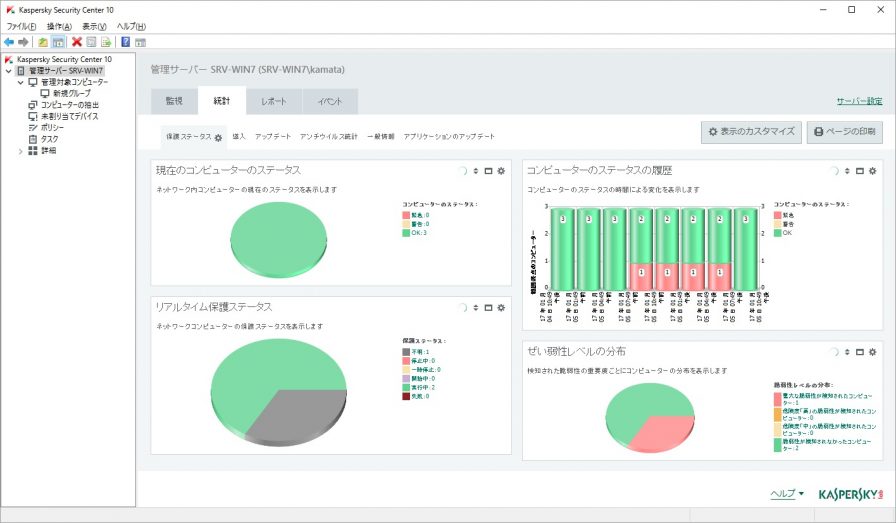Select the 一般情報 statistics page
This screenshot has width=896, height=523.
click(381, 137)
